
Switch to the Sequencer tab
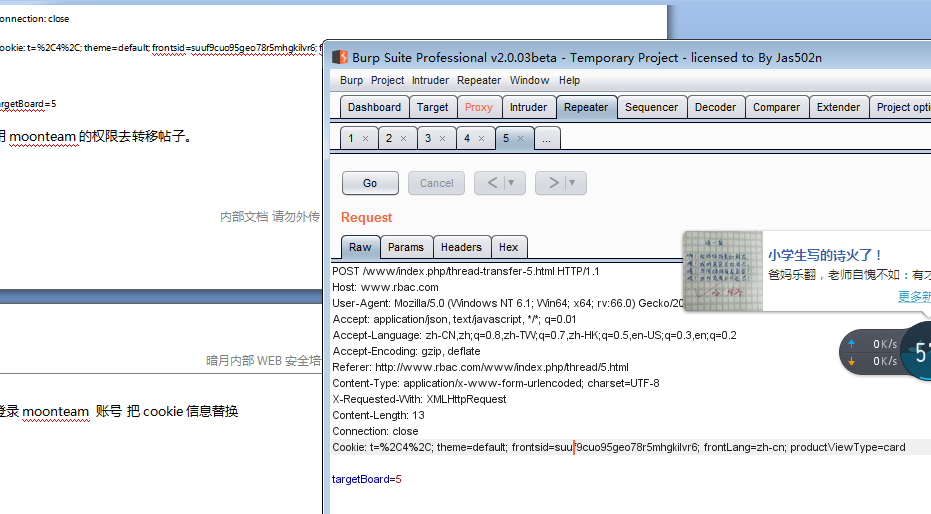tap(651, 107)
